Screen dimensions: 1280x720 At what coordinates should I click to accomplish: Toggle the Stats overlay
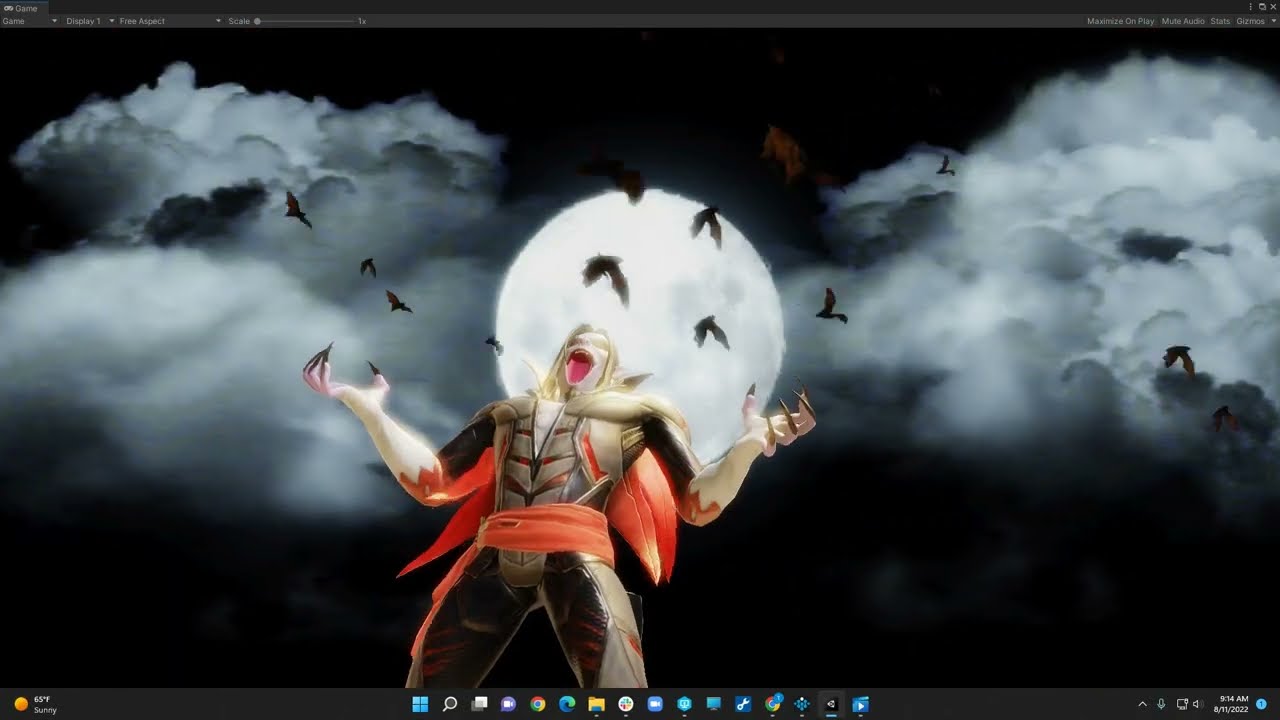[x=1220, y=21]
